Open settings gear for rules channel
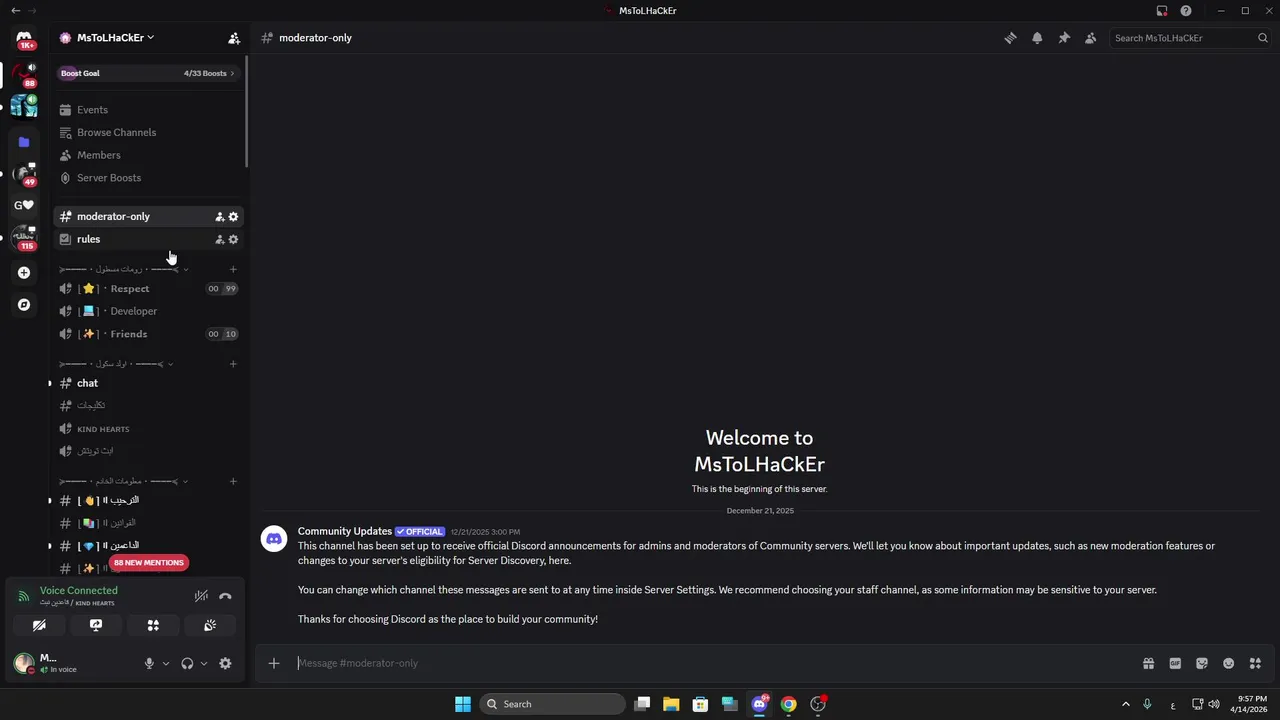Image resolution: width=1280 pixels, height=720 pixels. pyautogui.click(x=233, y=239)
